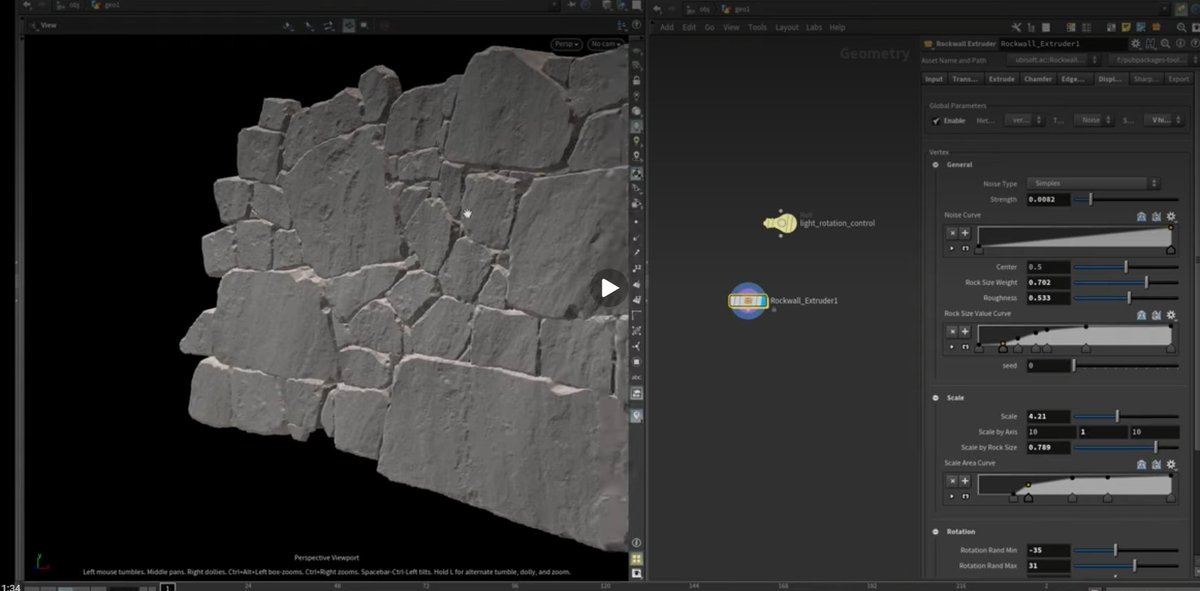This screenshot has height=591, width=1200.
Task: Open the Noise Type dropdown
Action: [x=1093, y=183]
